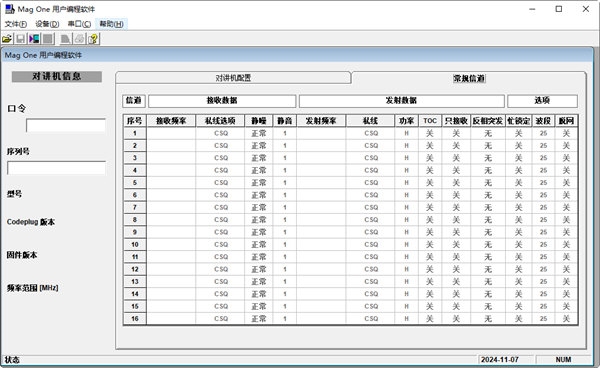Open help via question mark toolbar icon
This screenshot has height=368, width=600.
[93, 39]
